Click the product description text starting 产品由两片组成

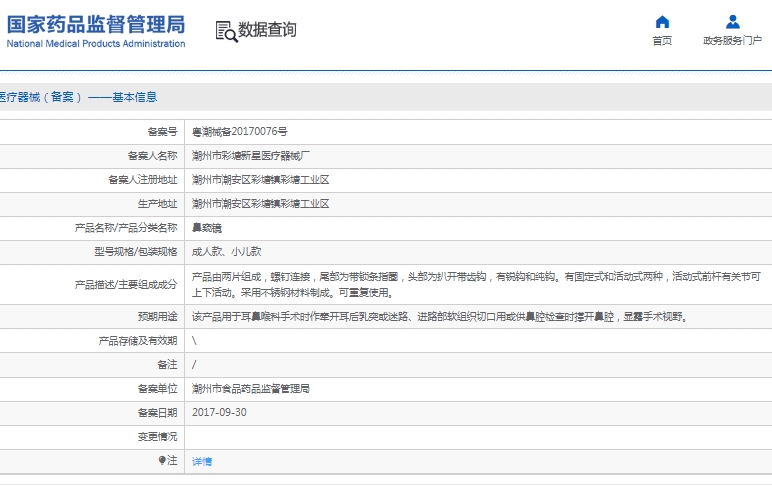(x=476, y=285)
